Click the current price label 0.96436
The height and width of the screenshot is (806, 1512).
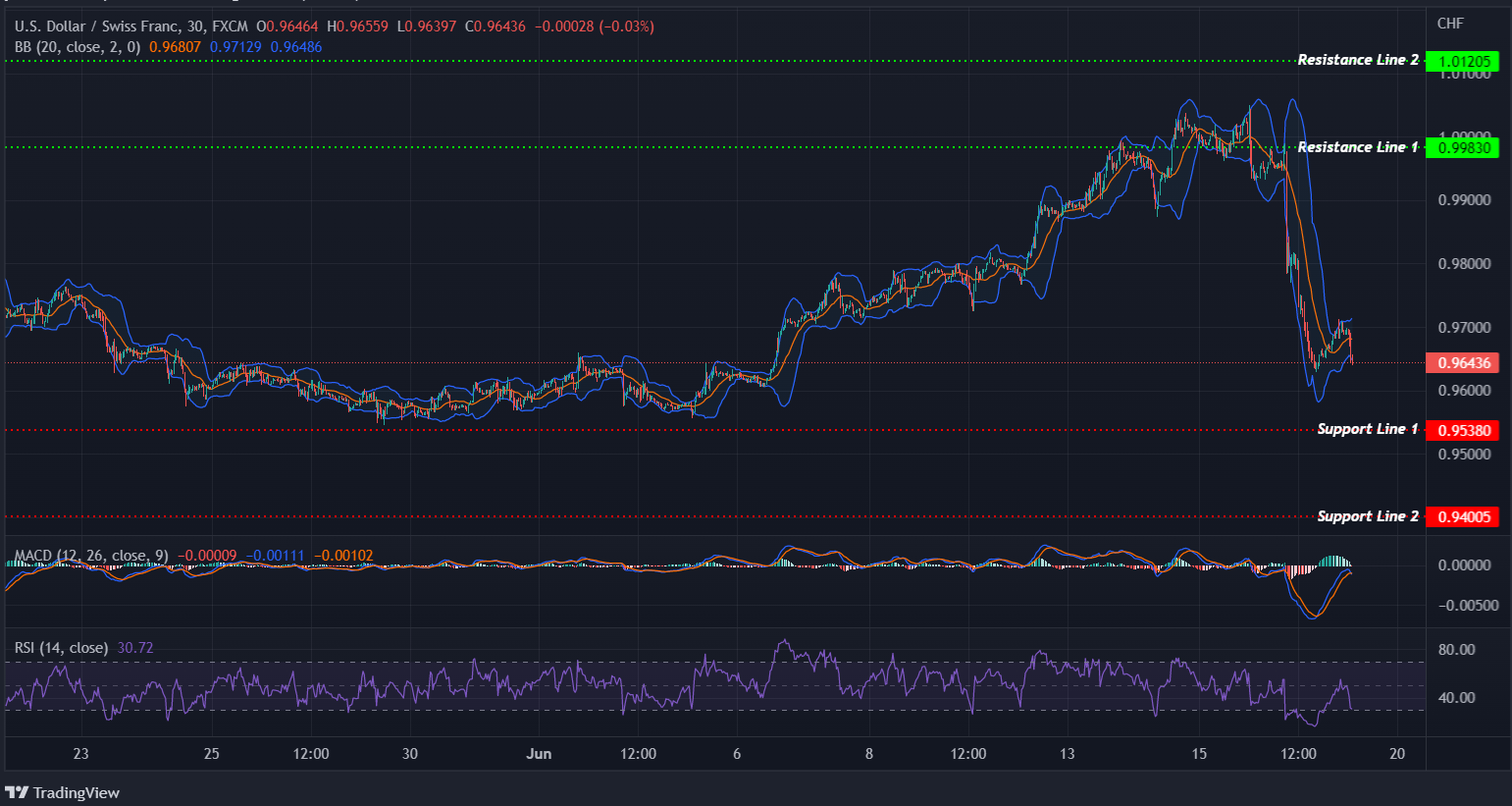pyautogui.click(x=1463, y=362)
